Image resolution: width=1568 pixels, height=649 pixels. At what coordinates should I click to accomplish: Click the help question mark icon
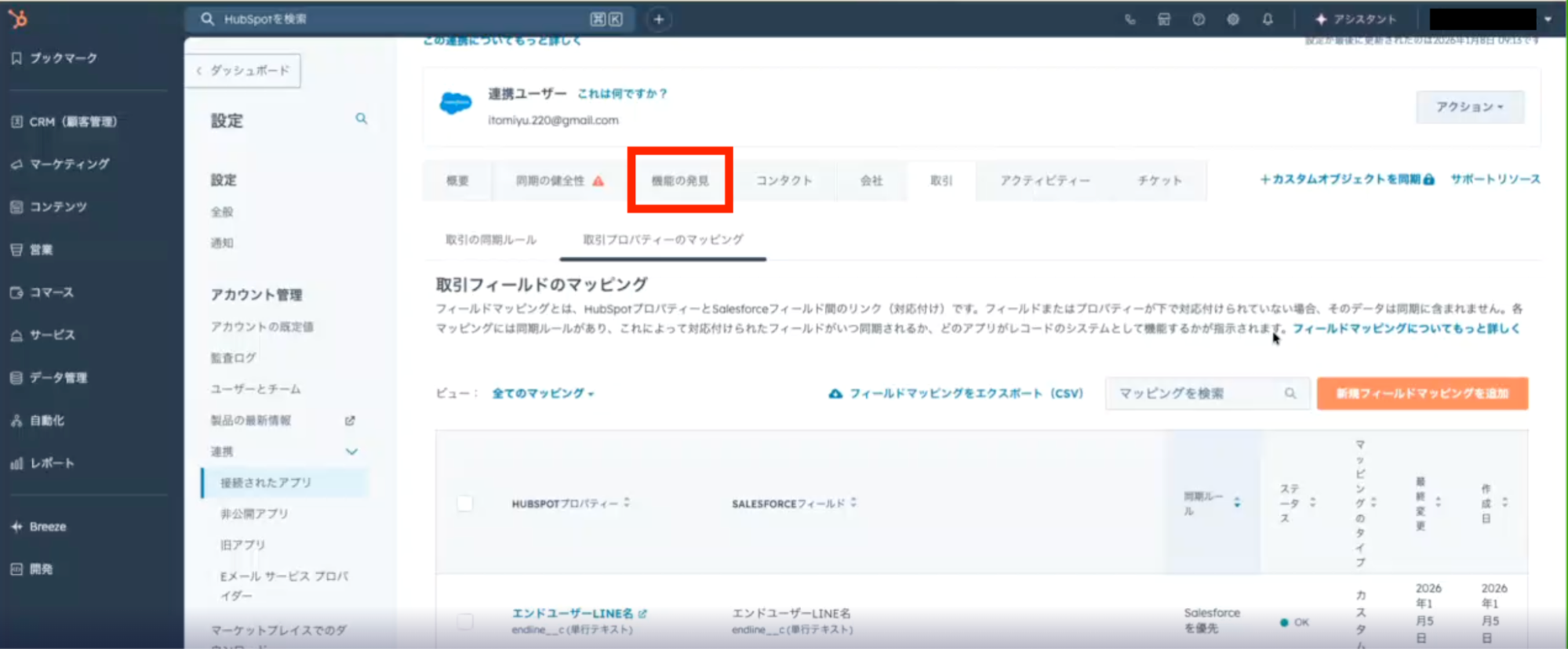click(x=1199, y=20)
